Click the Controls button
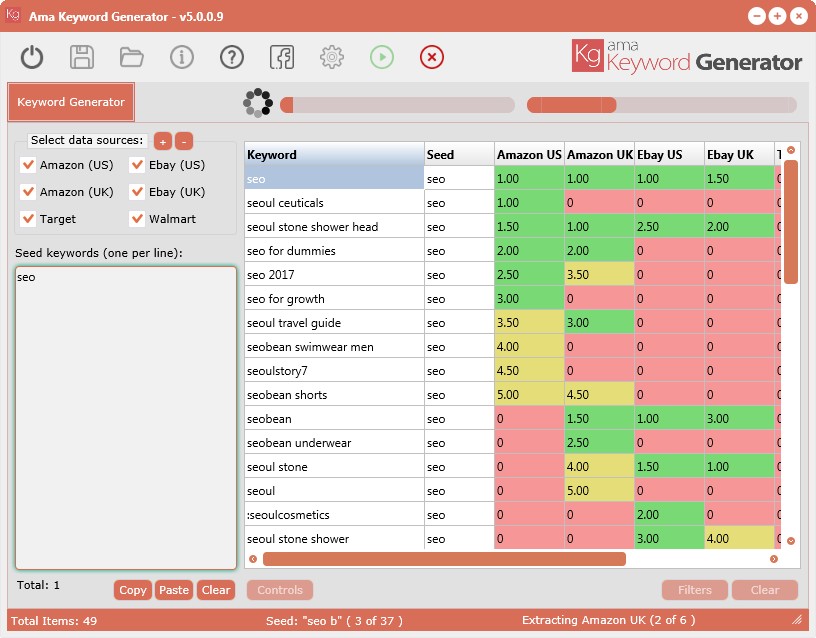The image size is (816, 638). point(280,590)
